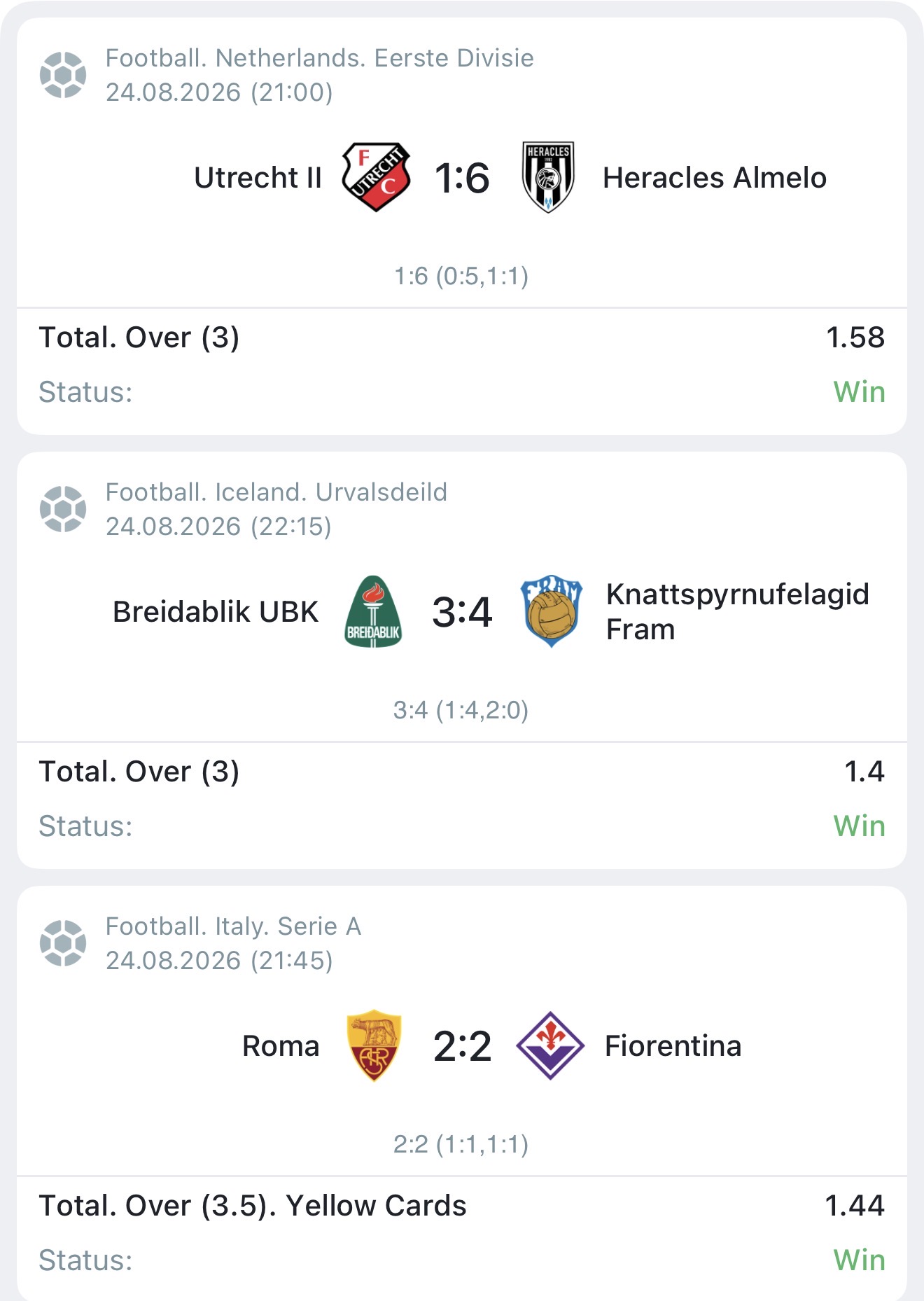Image resolution: width=924 pixels, height=1301 pixels.
Task: Tap the AS Roma shield logo
Action: click(374, 1045)
